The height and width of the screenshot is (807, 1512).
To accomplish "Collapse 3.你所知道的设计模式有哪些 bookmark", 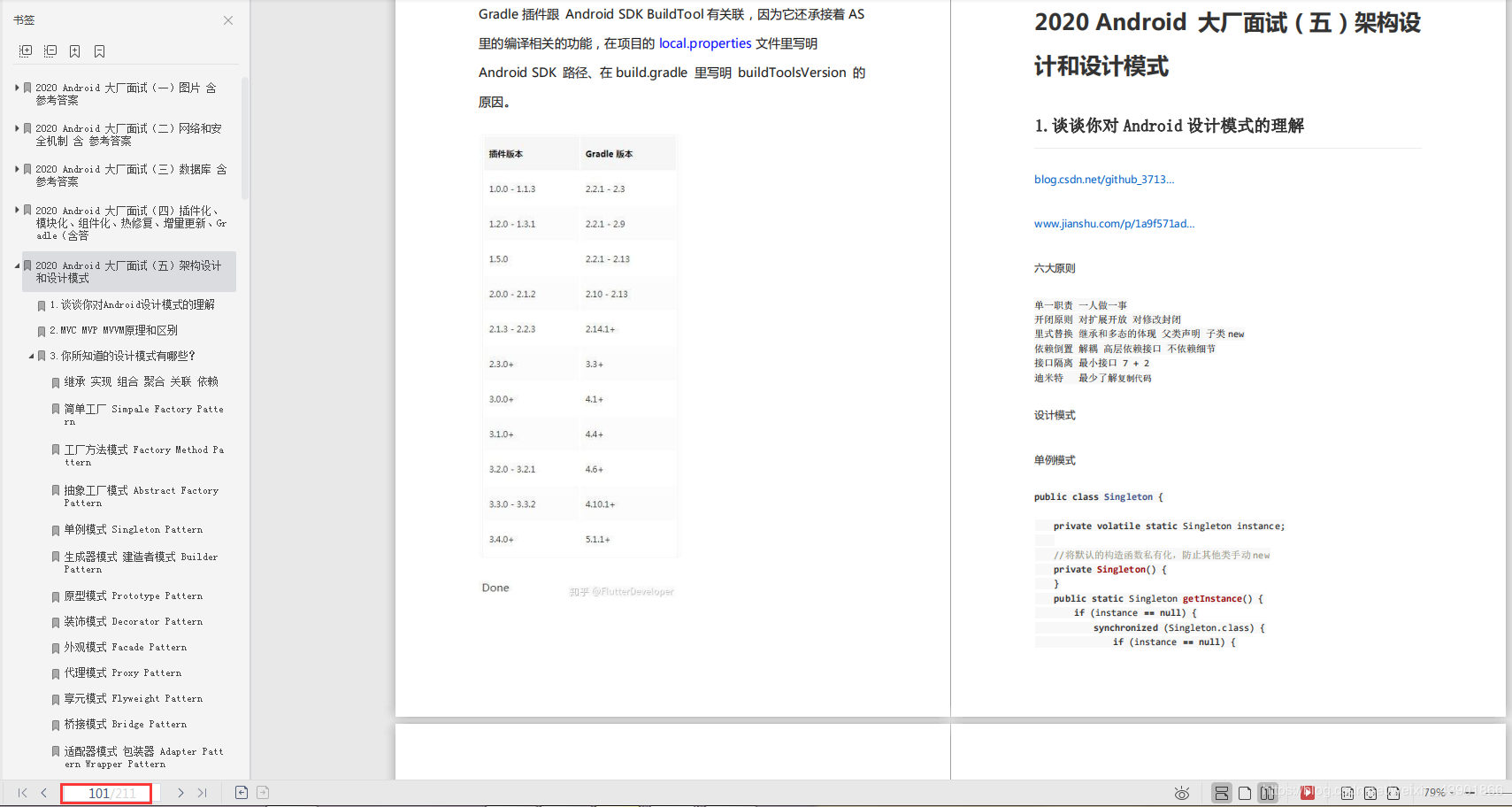I will tap(31, 356).
